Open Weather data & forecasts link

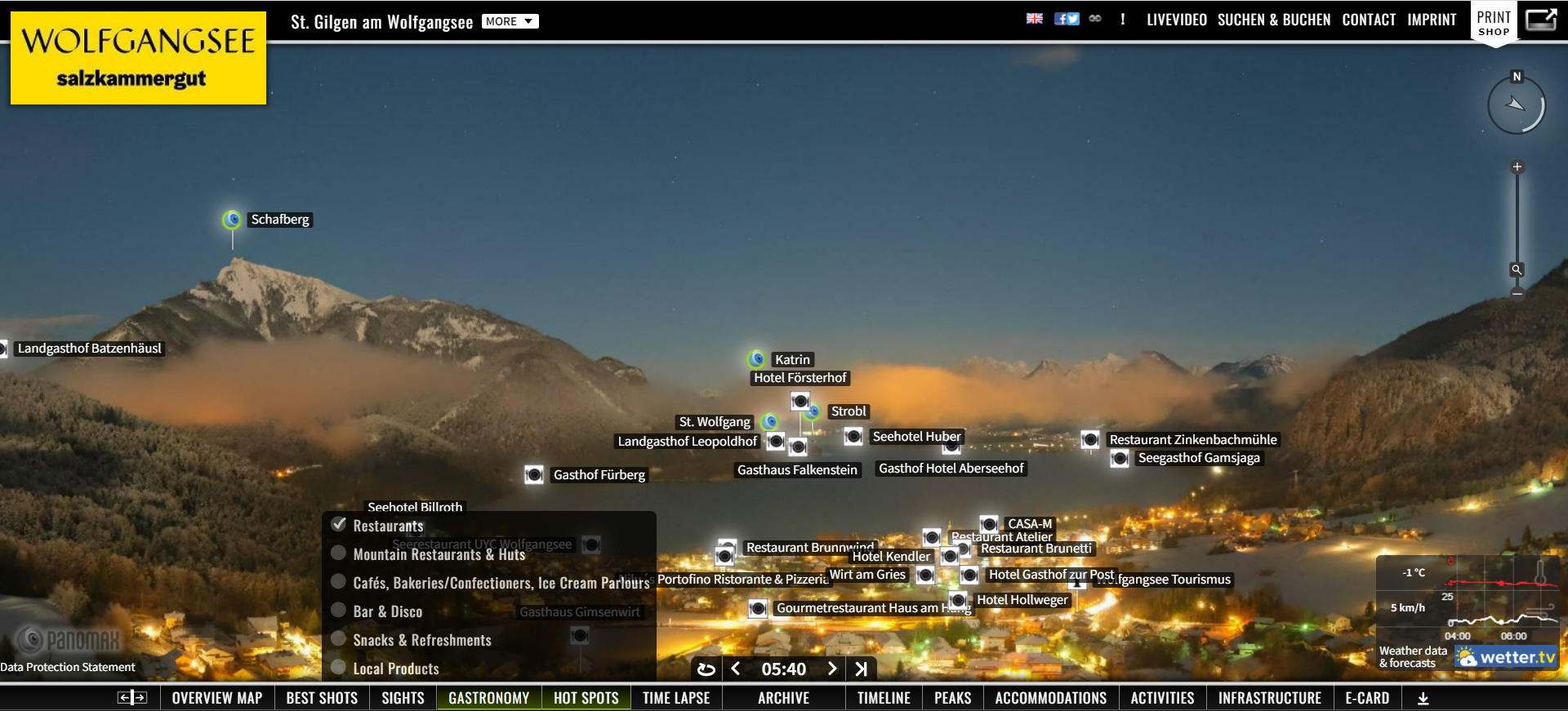(x=1413, y=657)
